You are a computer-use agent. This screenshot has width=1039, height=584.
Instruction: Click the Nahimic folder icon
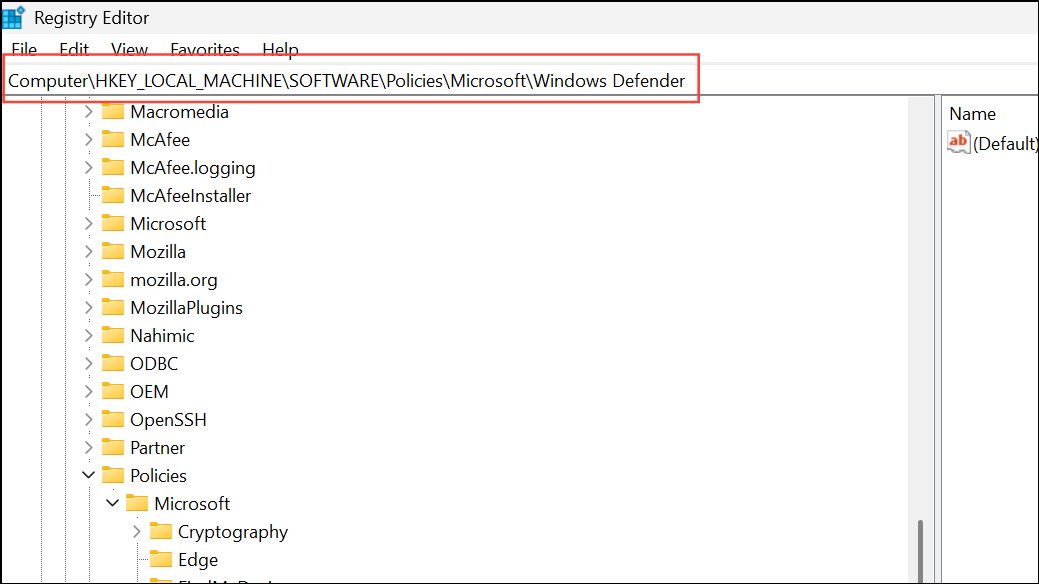click(113, 335)
